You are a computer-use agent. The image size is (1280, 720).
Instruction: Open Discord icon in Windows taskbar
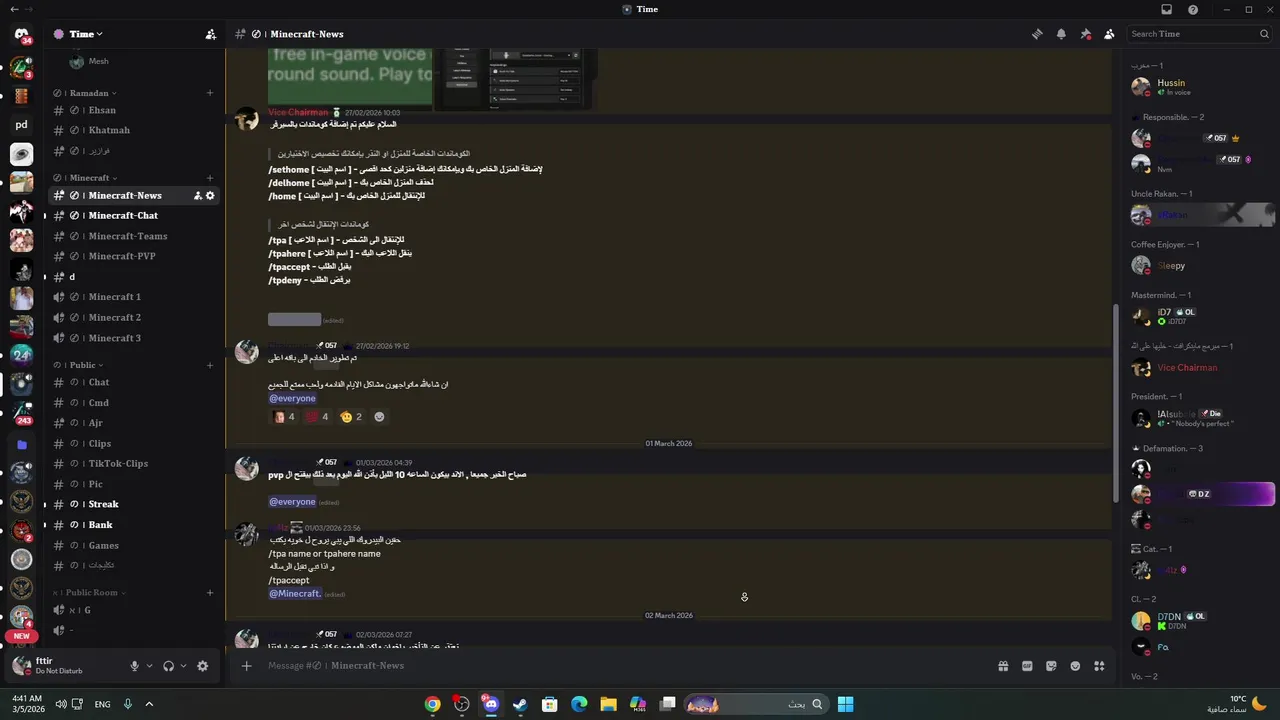pyautogui.click(x=490, y=704)
